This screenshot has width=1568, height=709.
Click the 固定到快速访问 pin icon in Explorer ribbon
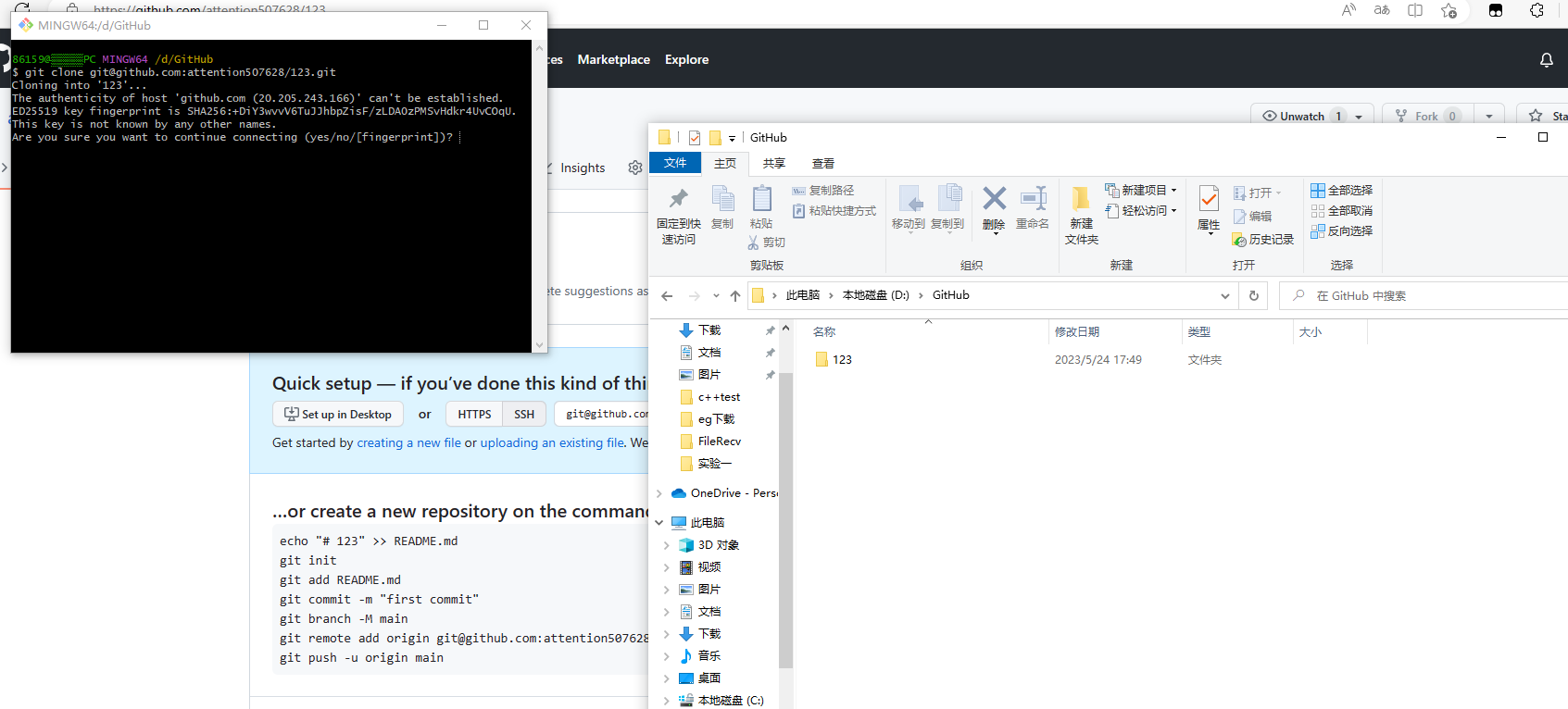coord(679,199)
